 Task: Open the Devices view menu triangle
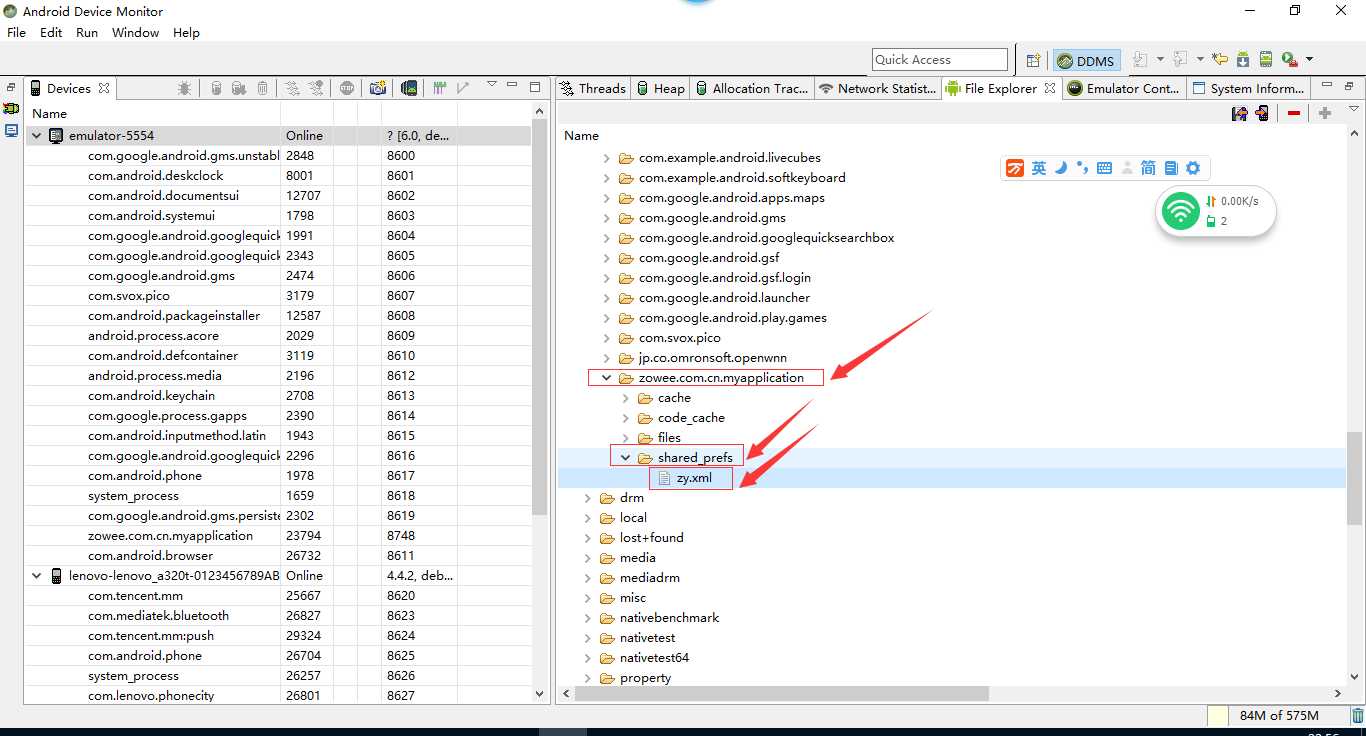point(491,85)
